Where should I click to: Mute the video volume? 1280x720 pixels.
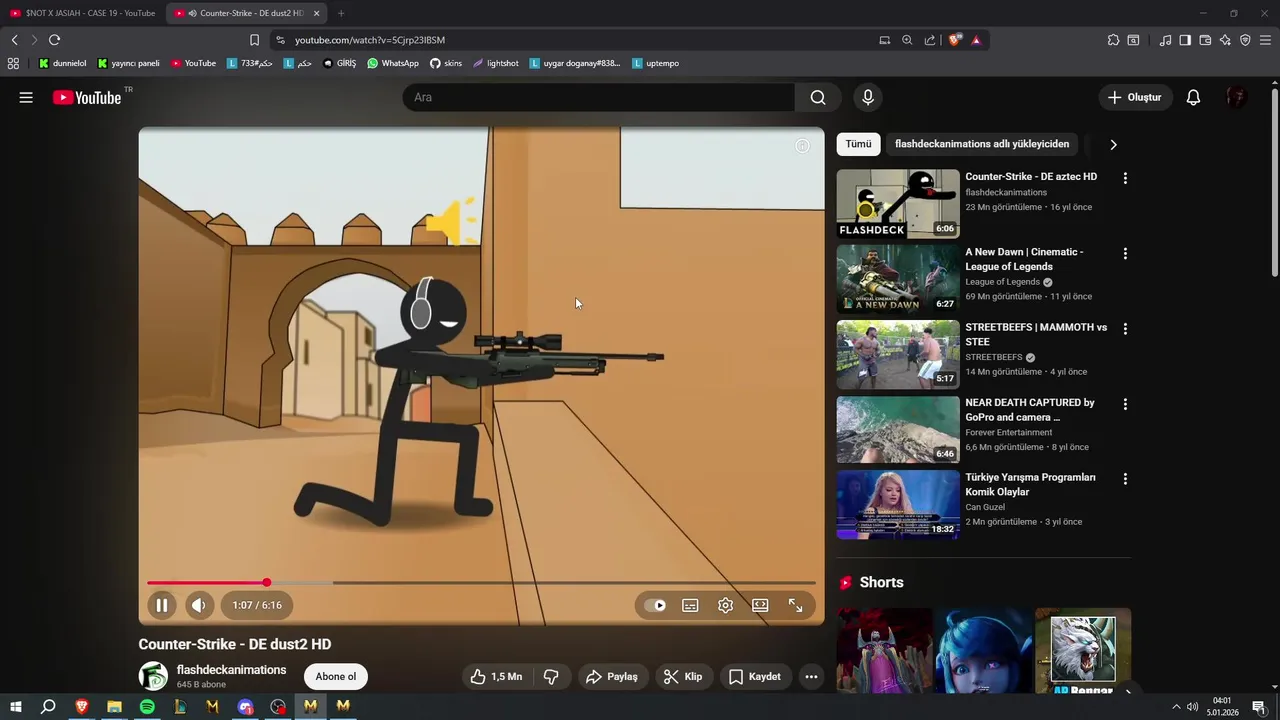point(199,605)
